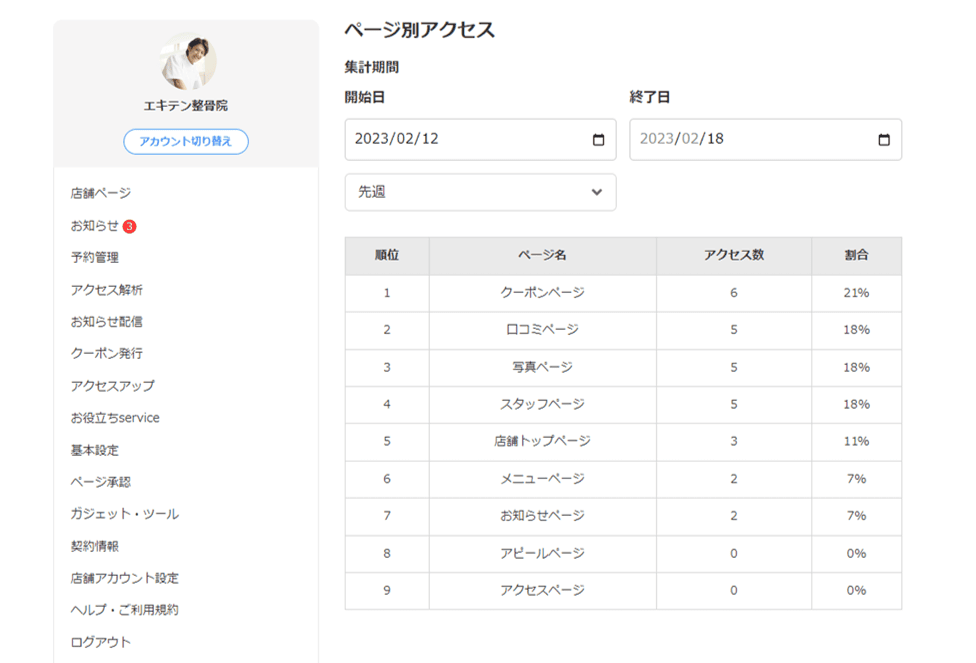Go to 予約管理 in the sidebar
Screen dimensions: 976x663
pyautogui.click(x=94, y=258)
